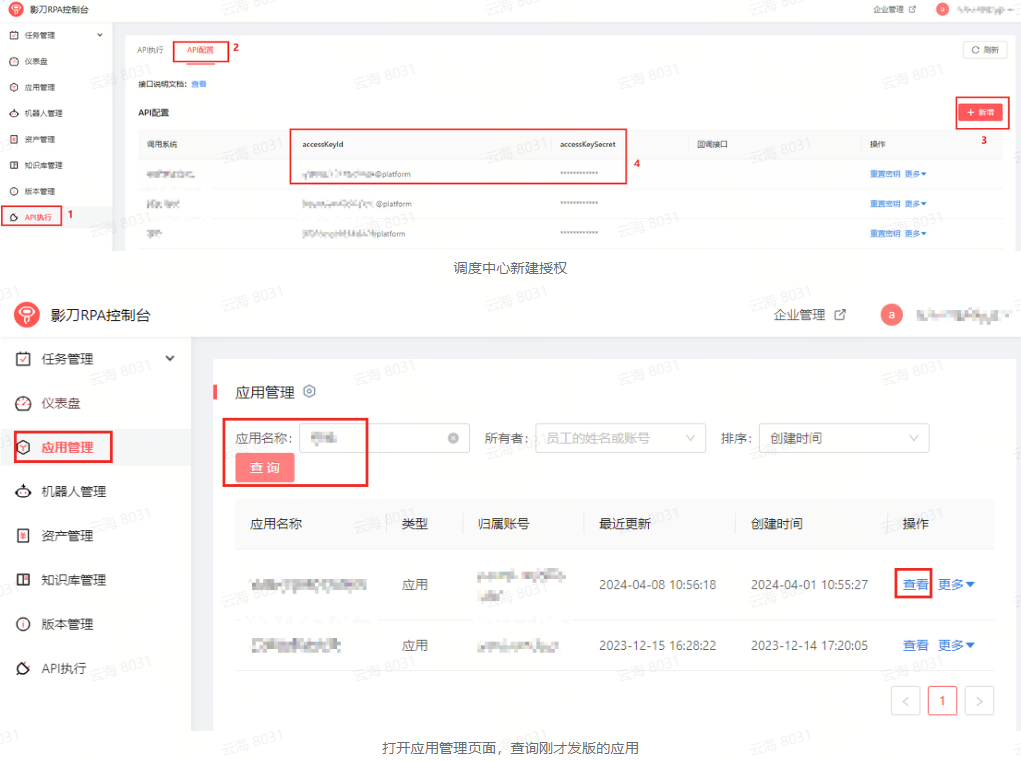Click the 版本管理 info icon in the 应用管理 page sidebar
This screenshot has width=1021, height=761.
click(23, 624)
